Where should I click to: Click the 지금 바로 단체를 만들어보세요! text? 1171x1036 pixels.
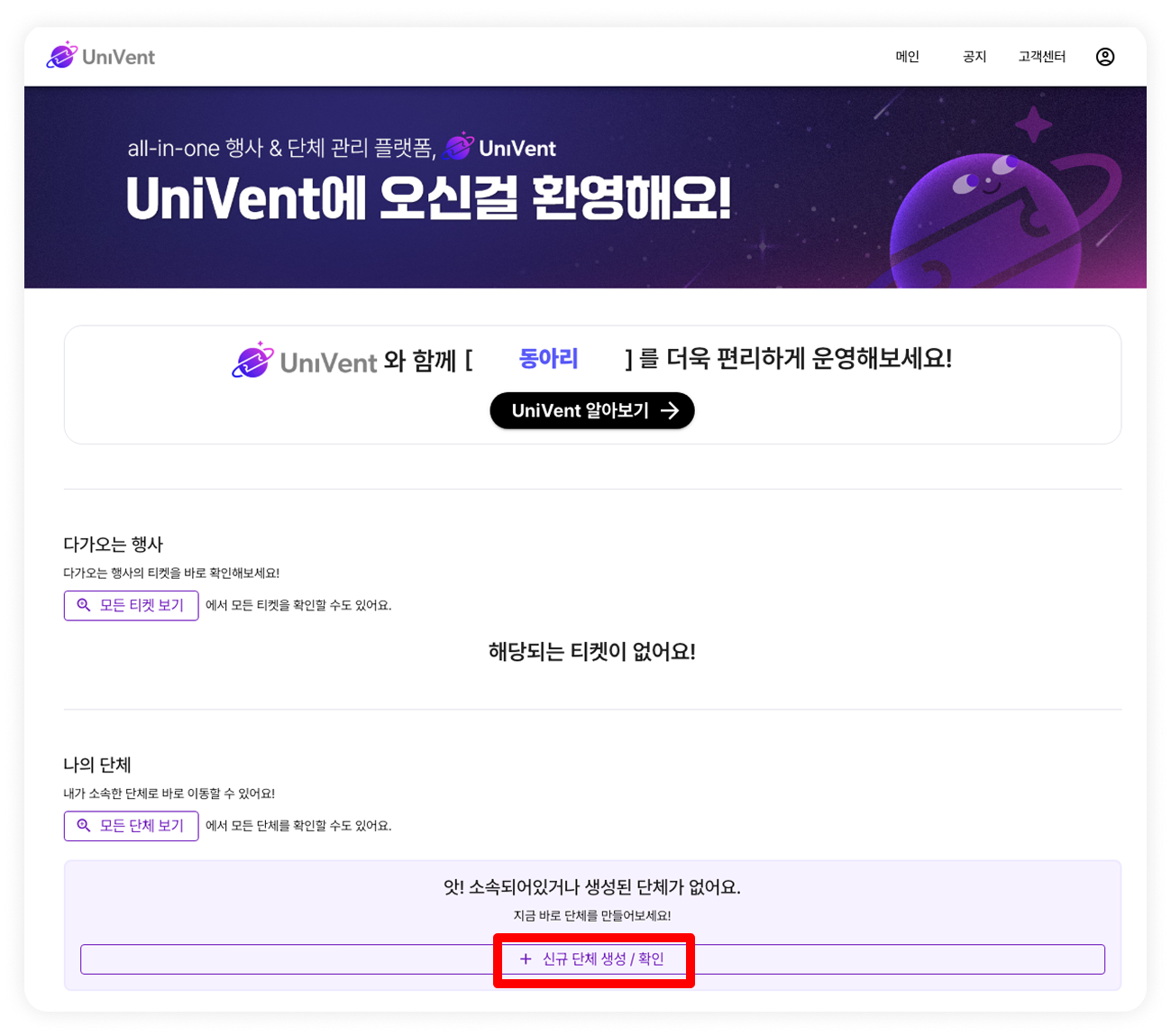click(592, 915)
